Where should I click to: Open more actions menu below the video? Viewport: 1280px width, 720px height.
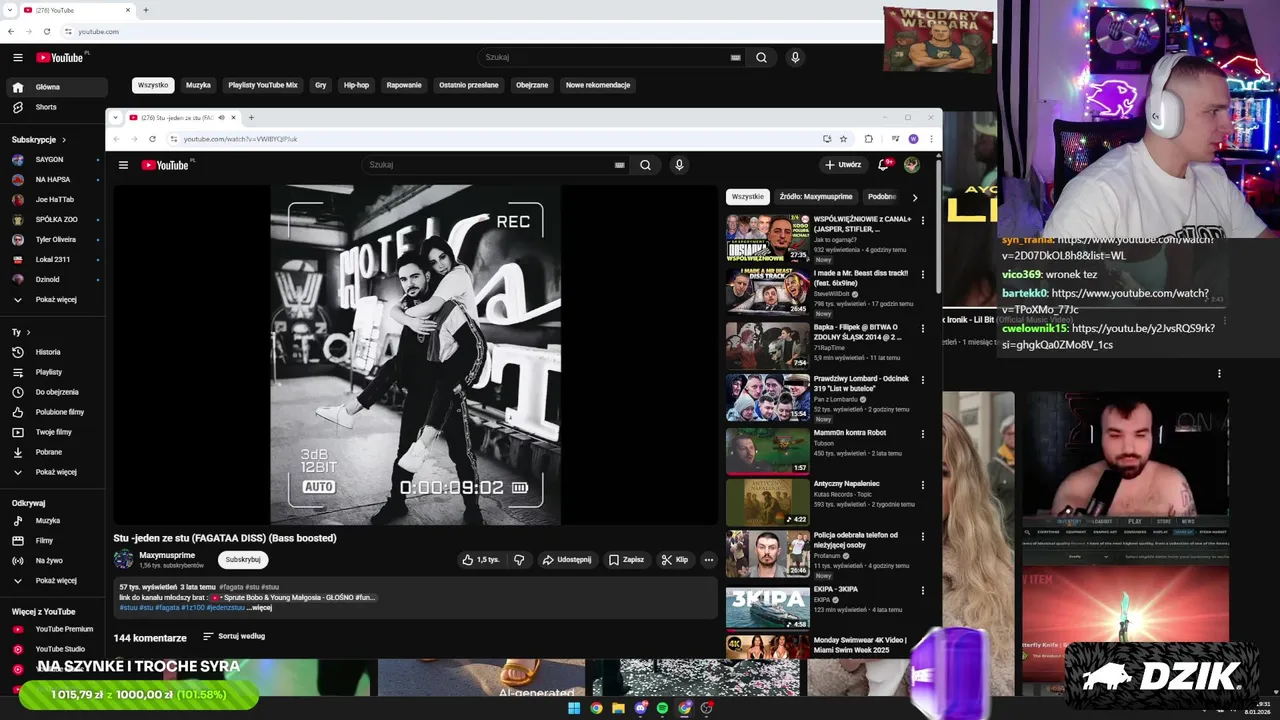(708, 560)
